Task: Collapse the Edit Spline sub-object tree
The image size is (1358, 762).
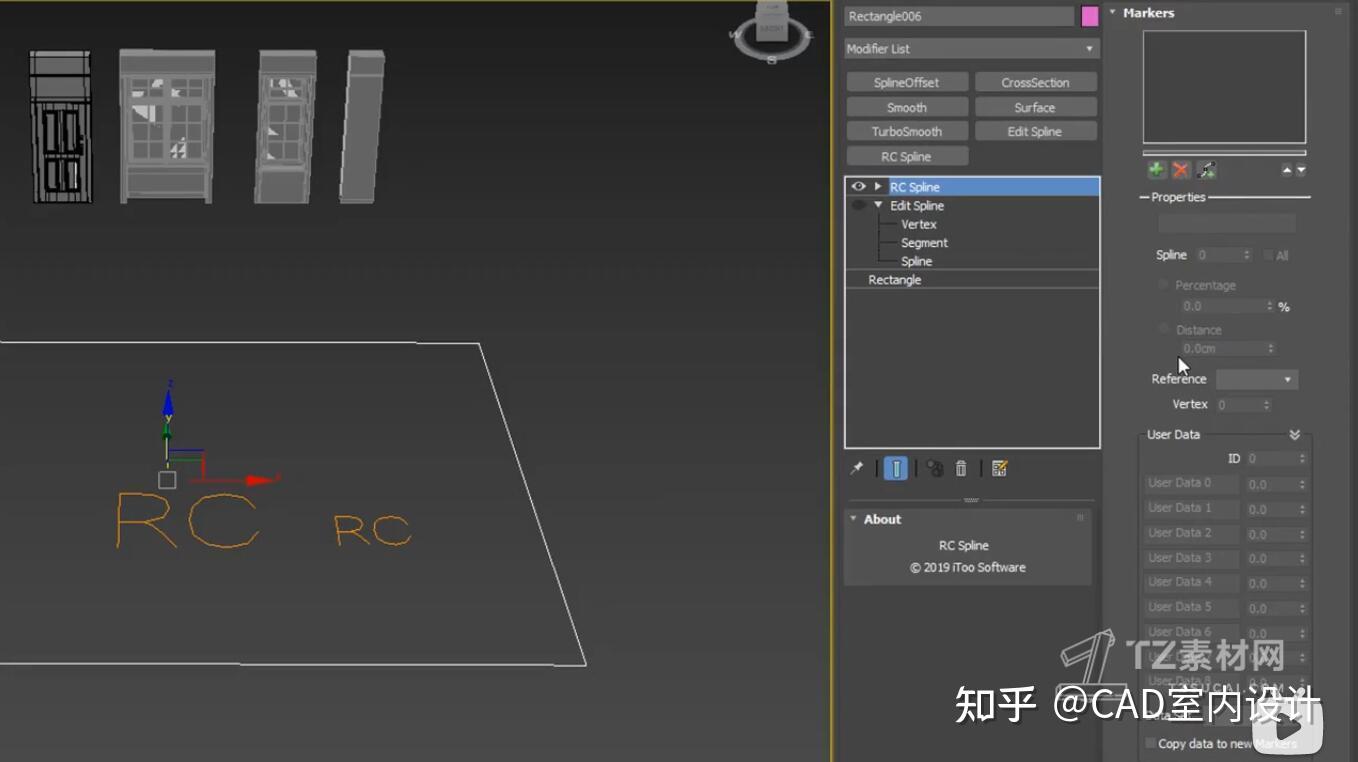Action: pyautogui.click(x=878, y=205)
